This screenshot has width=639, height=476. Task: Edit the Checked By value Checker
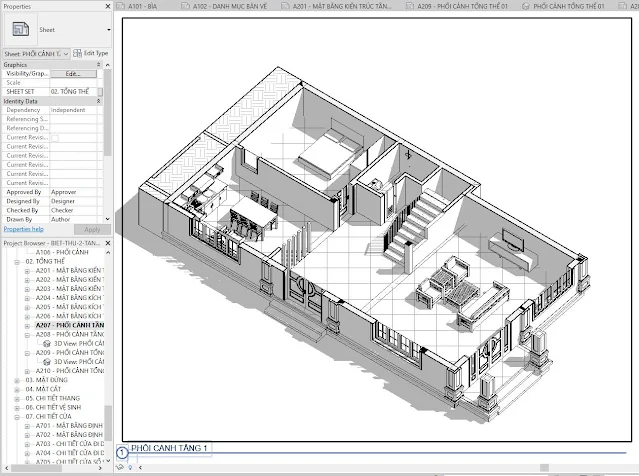tap(73, 210)
